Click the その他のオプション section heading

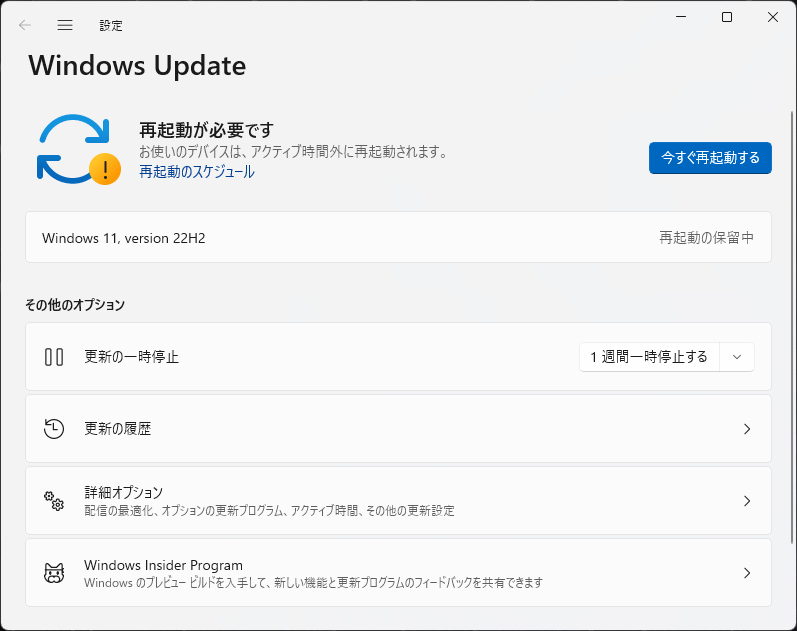pyautogui.click(x=75, y=305)
